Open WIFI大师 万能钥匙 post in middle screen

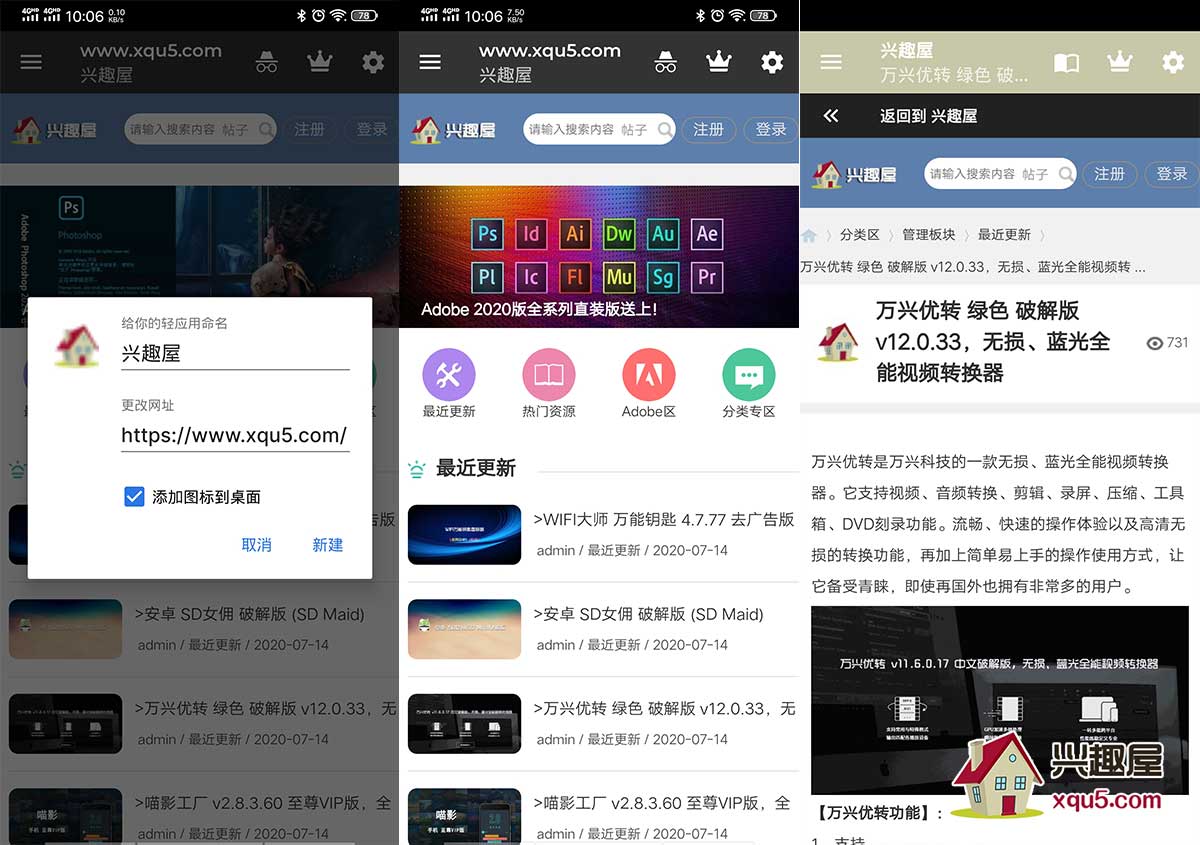[663, 520]
